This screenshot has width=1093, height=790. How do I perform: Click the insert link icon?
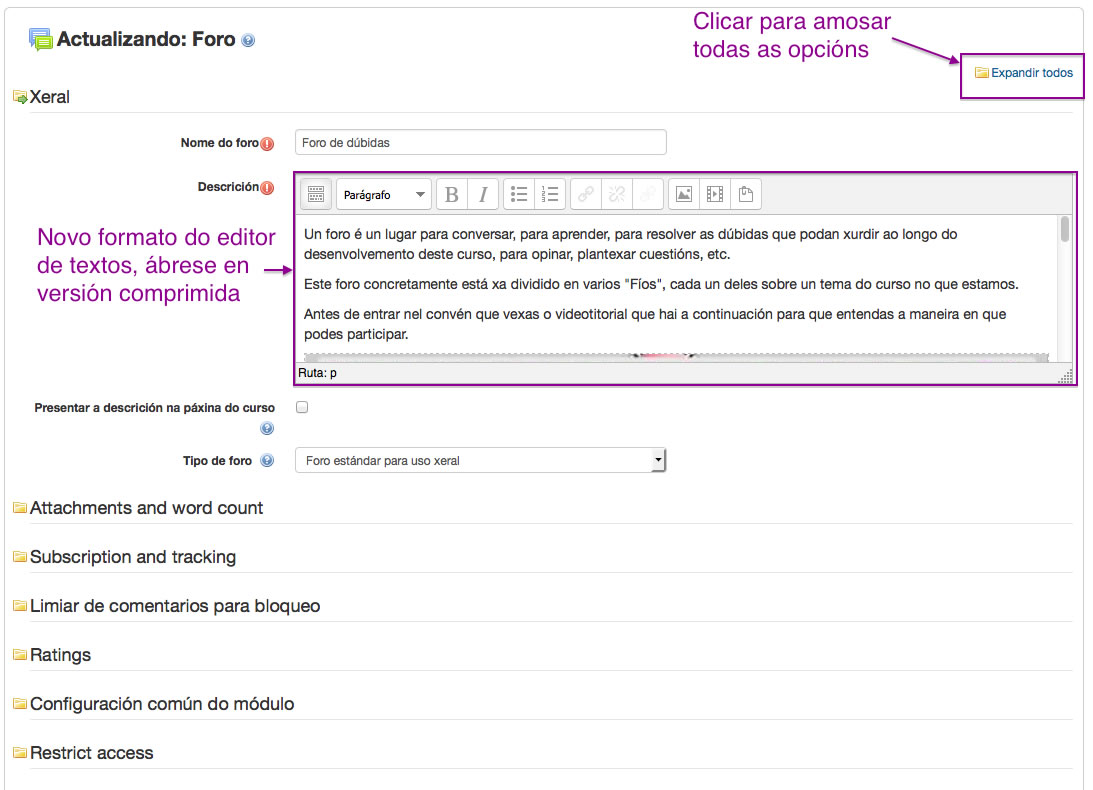tap(585, 193)
